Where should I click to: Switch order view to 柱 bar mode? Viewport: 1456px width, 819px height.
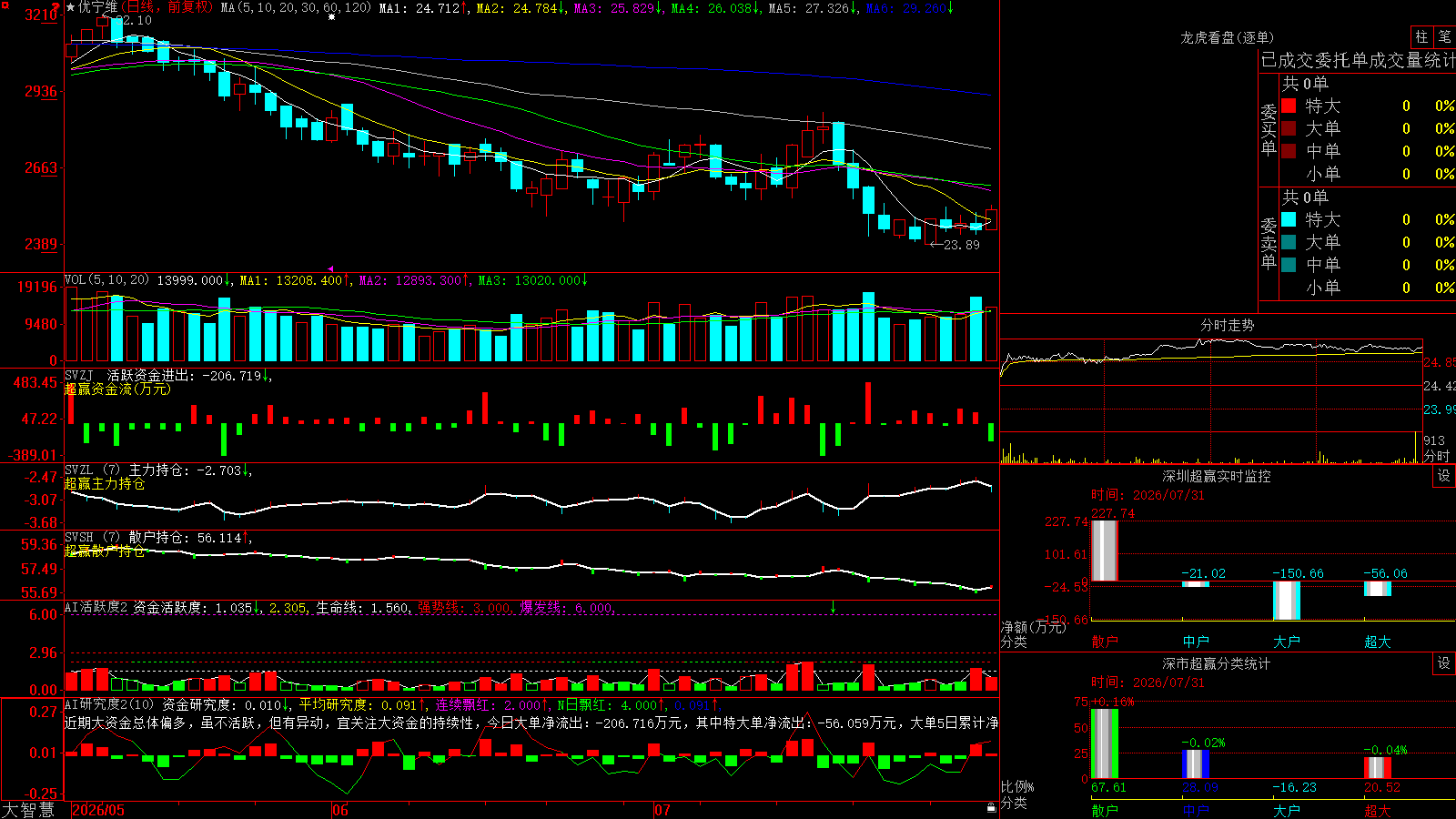[x=1421, y=37]
